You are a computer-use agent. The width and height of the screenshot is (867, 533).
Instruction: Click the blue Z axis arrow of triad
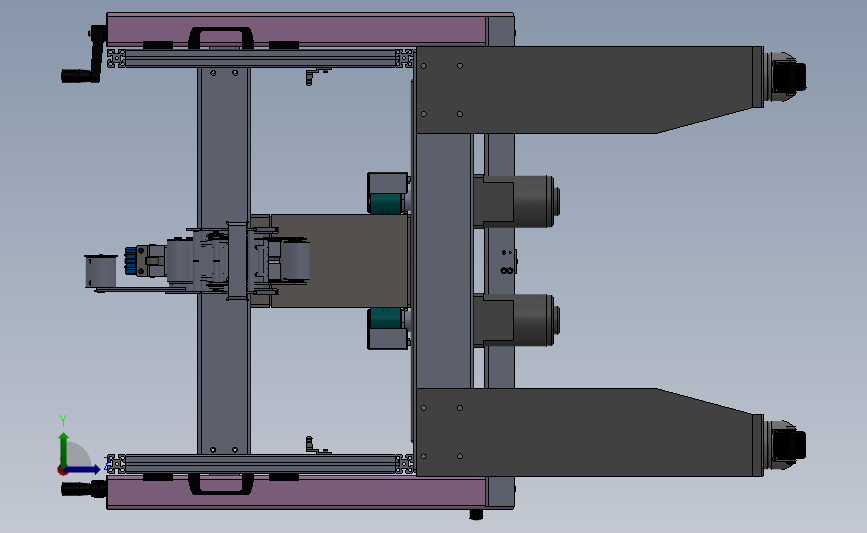84,469
